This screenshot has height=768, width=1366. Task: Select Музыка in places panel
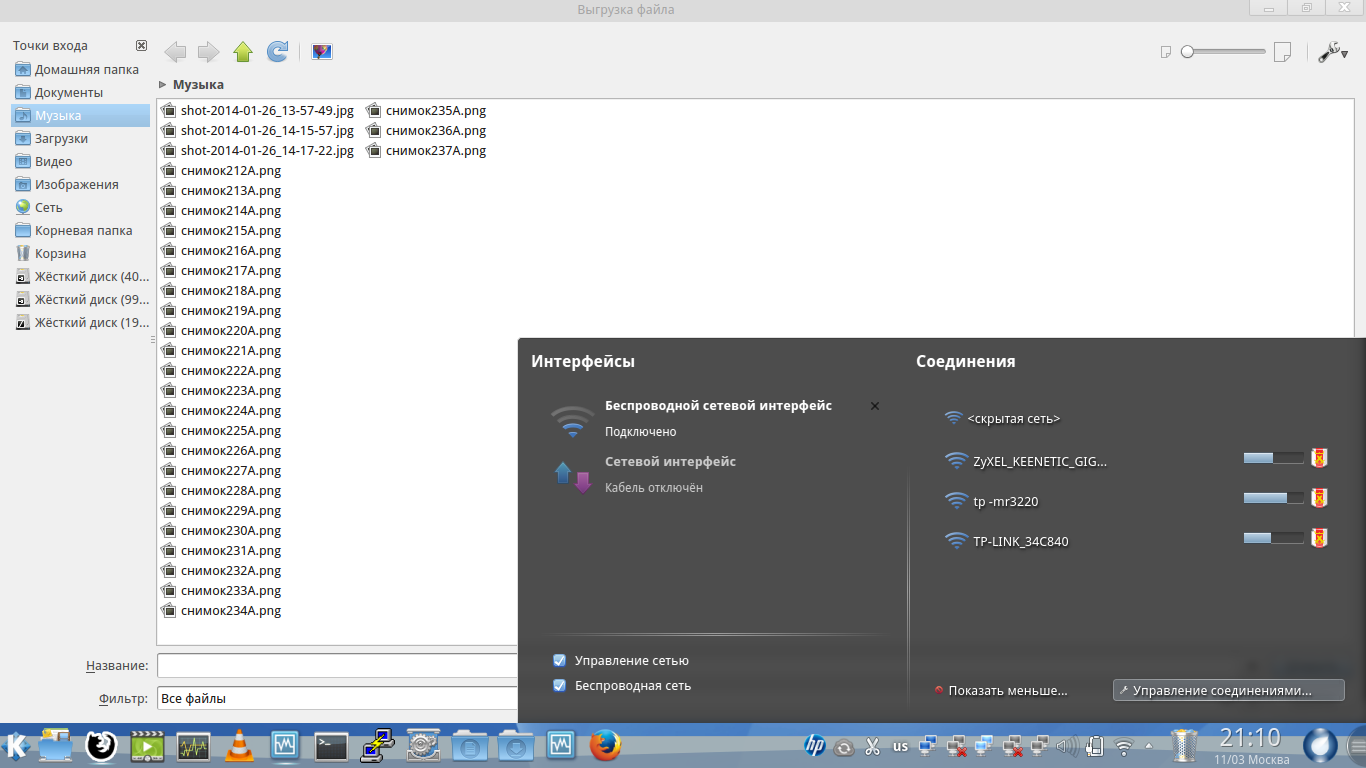[x=81, y=116]
